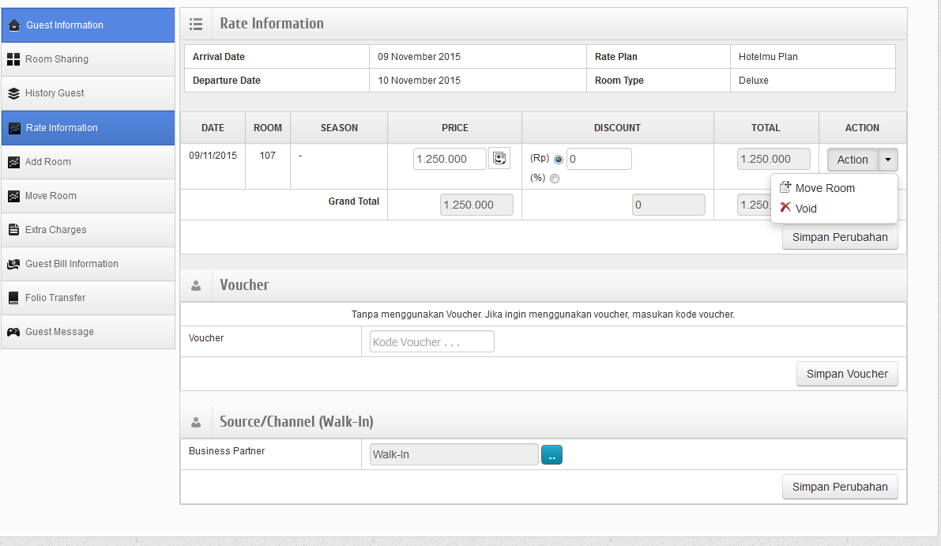Choose Void from the Action menu
Viewport: 941px width, 546px height.
805,209
